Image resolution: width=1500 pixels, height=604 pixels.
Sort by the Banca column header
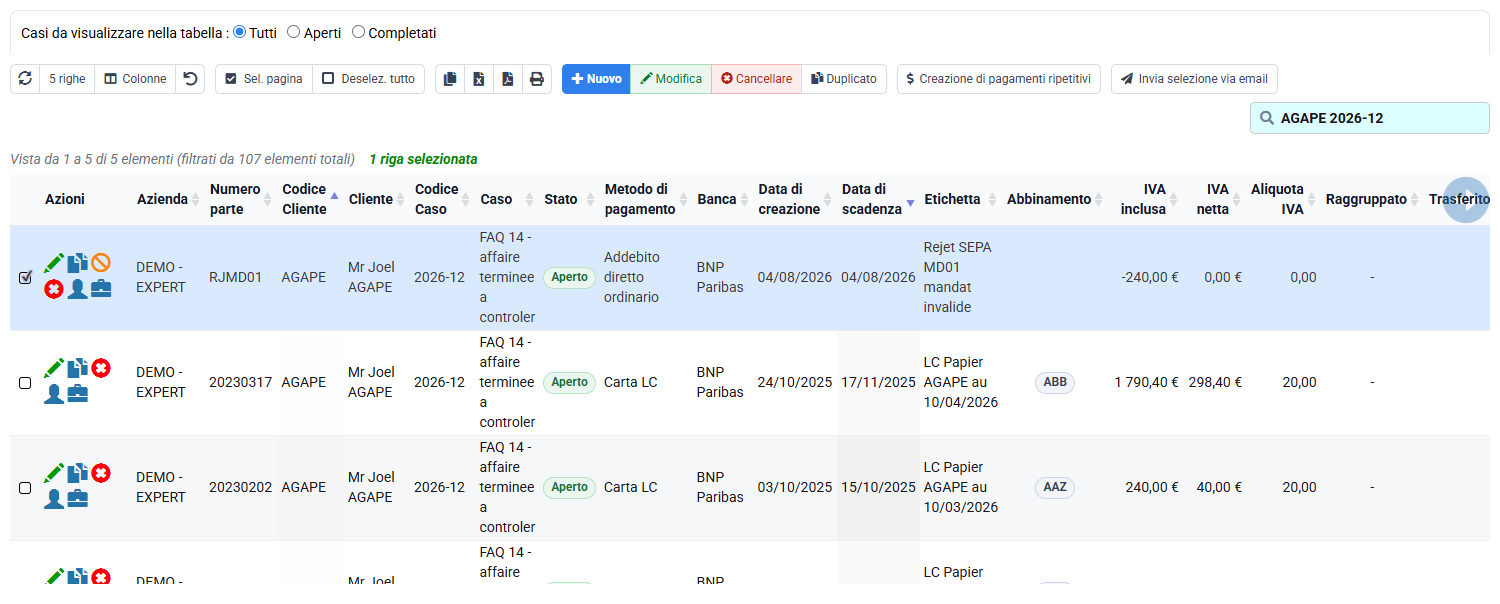click(x=722, y=199)
